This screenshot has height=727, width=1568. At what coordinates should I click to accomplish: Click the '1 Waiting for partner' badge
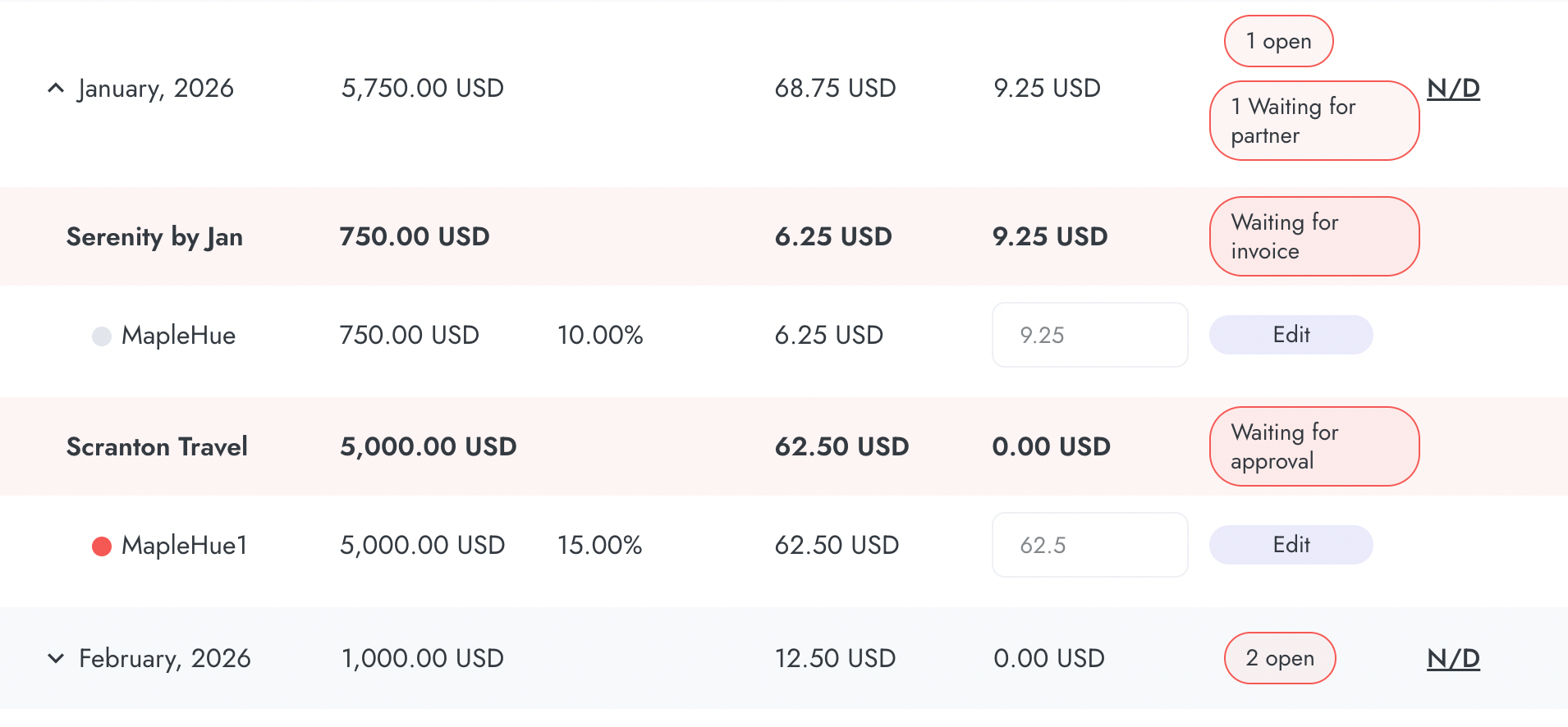pos(1314,121)
